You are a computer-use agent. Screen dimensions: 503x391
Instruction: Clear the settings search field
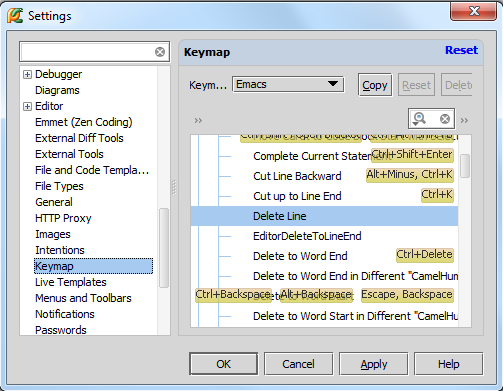(x=160, y=52)
